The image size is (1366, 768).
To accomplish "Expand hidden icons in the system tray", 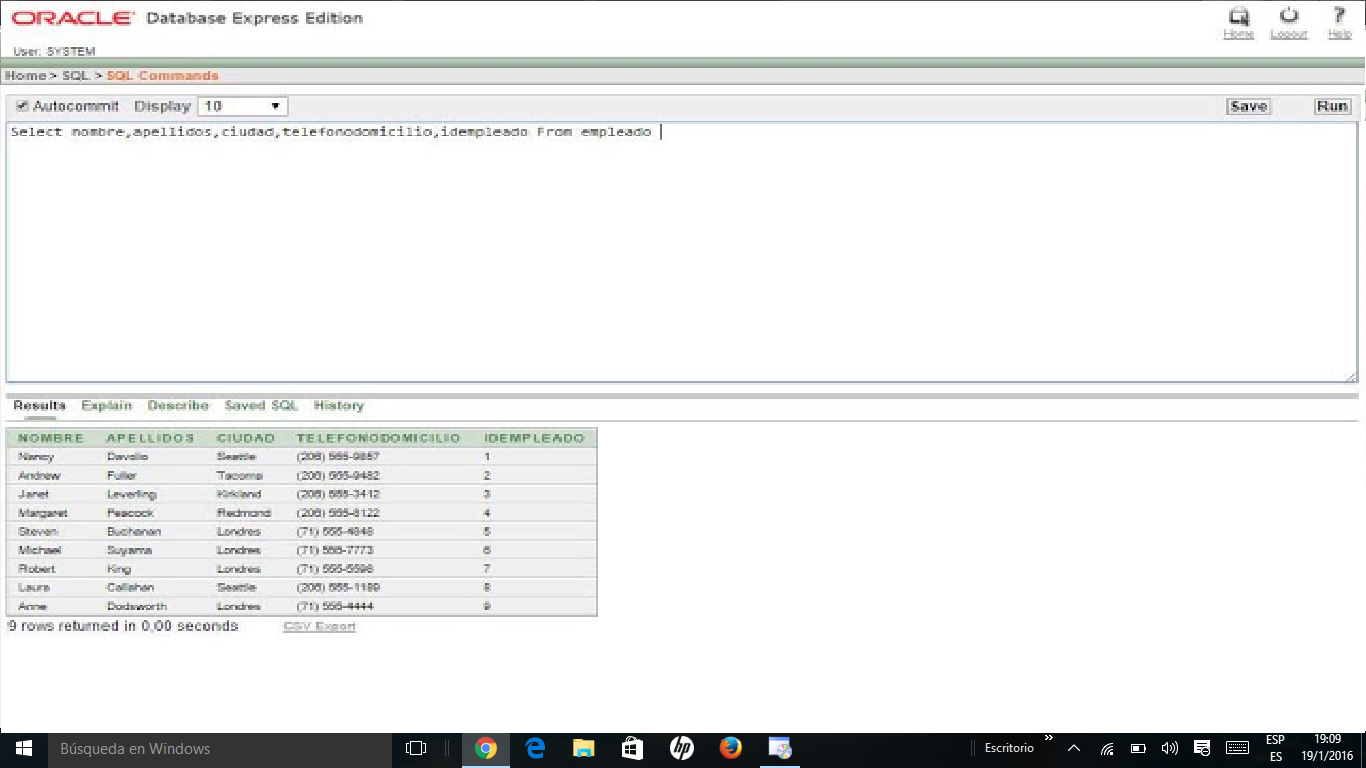I will coord(1073,748).
